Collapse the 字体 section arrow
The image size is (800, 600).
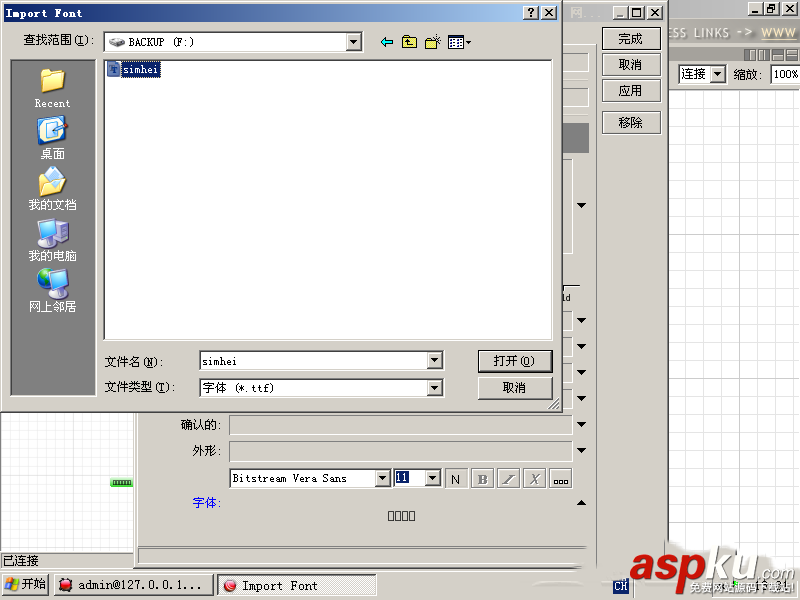[582, 503]
